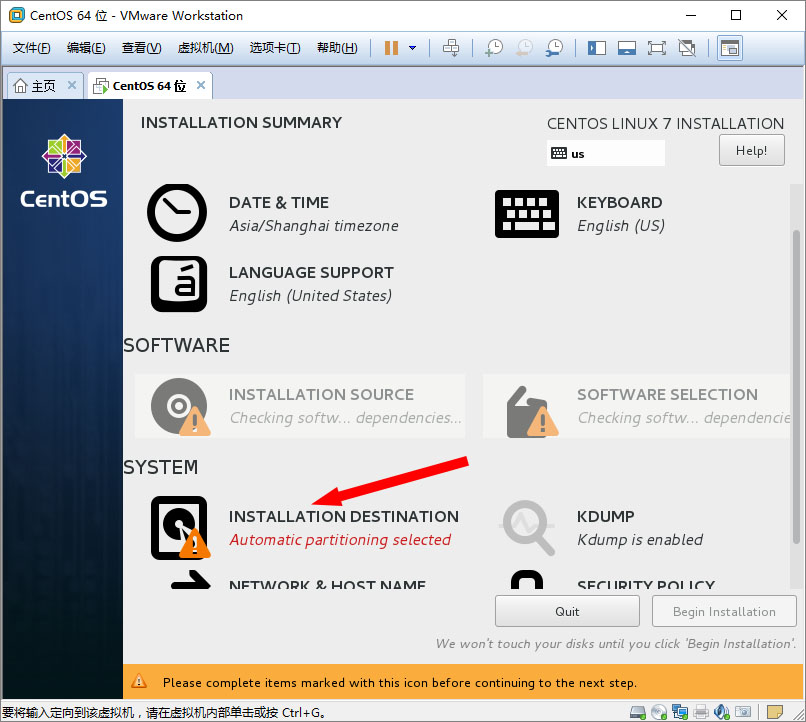Open Language Support settings
This screenshot has height=722, width=806.
178,284
